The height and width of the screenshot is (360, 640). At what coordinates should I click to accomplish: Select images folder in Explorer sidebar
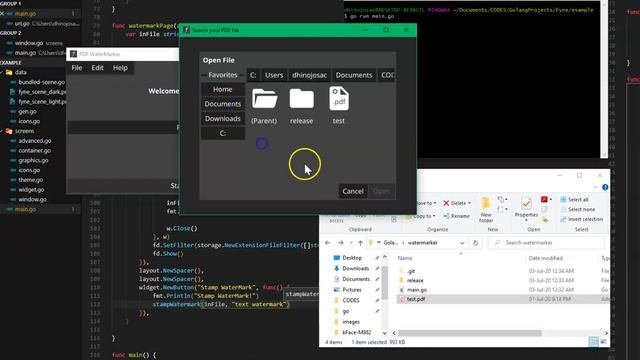347,322
